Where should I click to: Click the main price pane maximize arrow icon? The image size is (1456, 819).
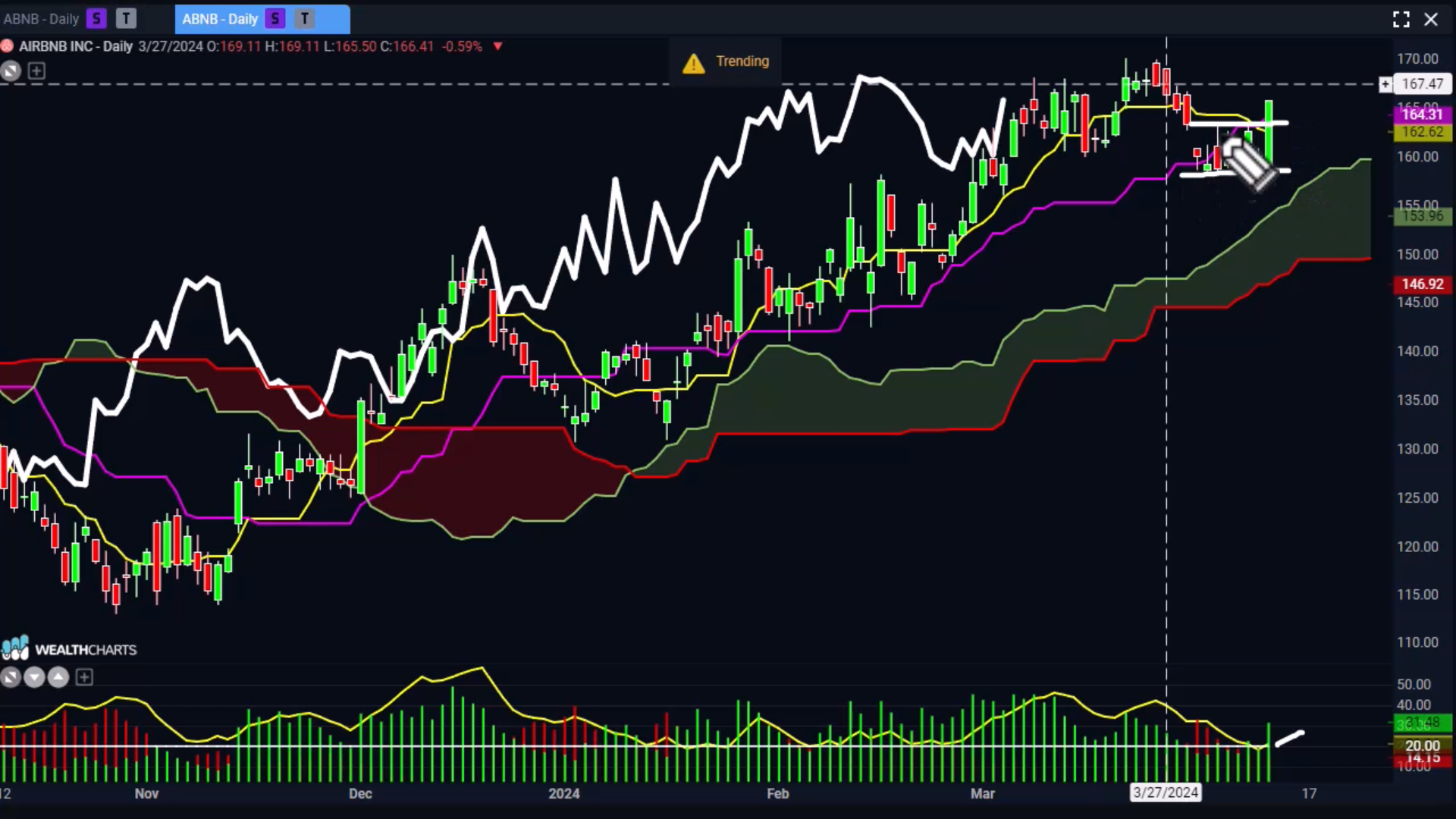tap(11, 71)
